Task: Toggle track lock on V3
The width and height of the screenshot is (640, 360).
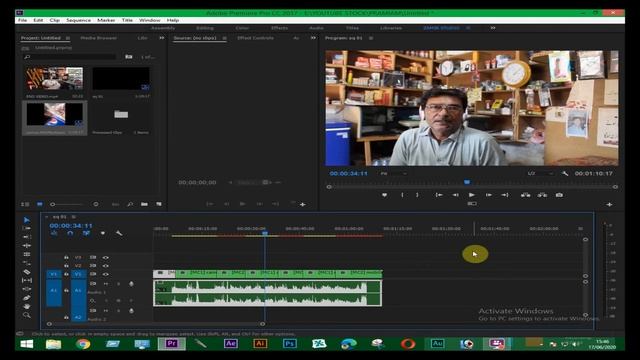Action: [66, 258]
